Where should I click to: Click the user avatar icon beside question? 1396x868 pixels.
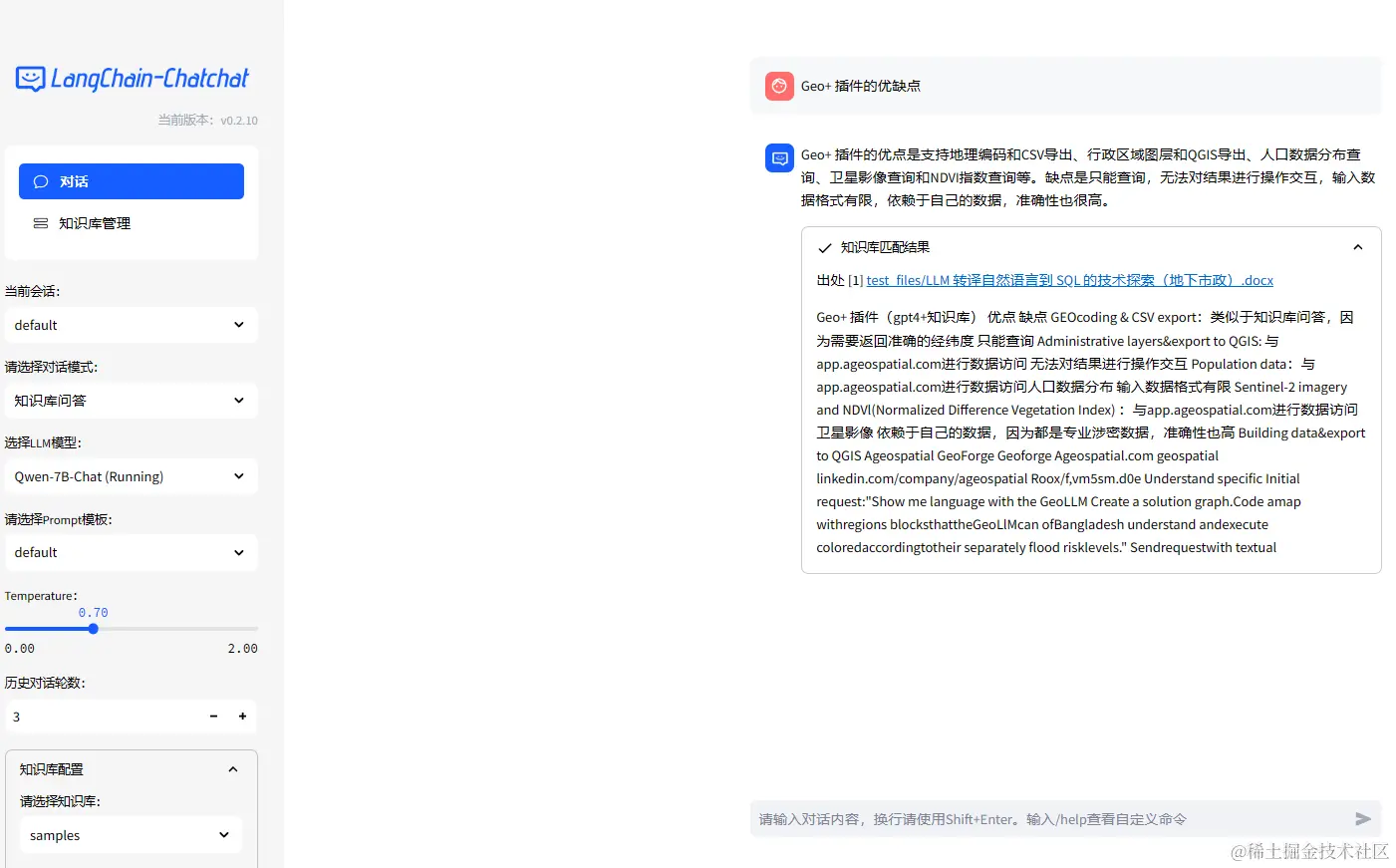click(x=779, y=87)
